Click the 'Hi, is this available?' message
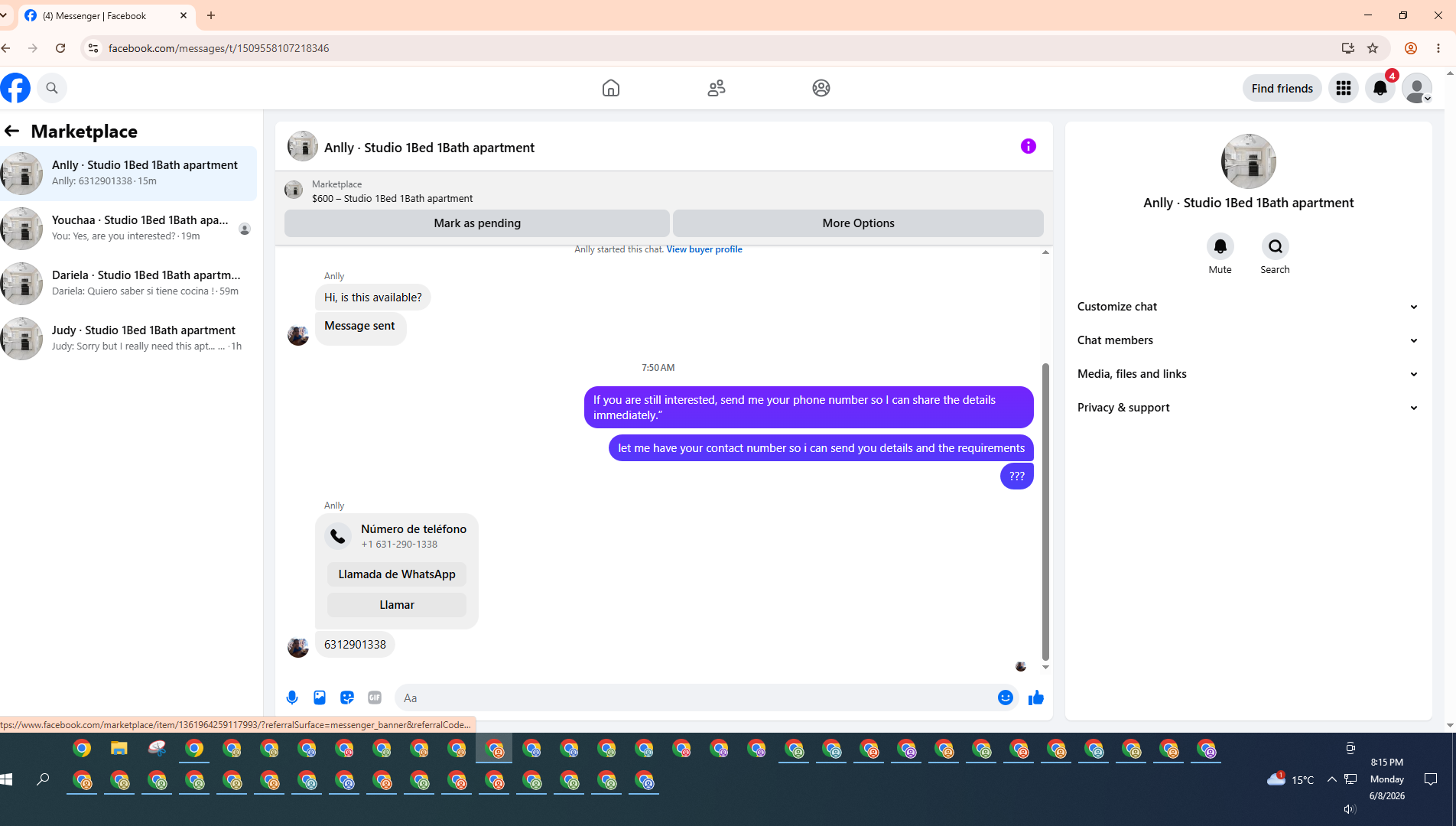The height and width of the screenshot is (826, 1456). pos(373,298)
